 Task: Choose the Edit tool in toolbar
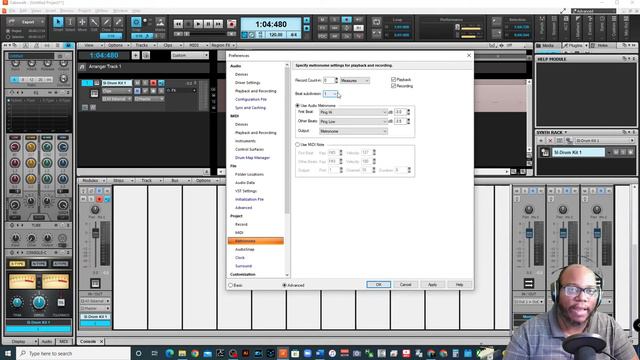tap(94, 22)
